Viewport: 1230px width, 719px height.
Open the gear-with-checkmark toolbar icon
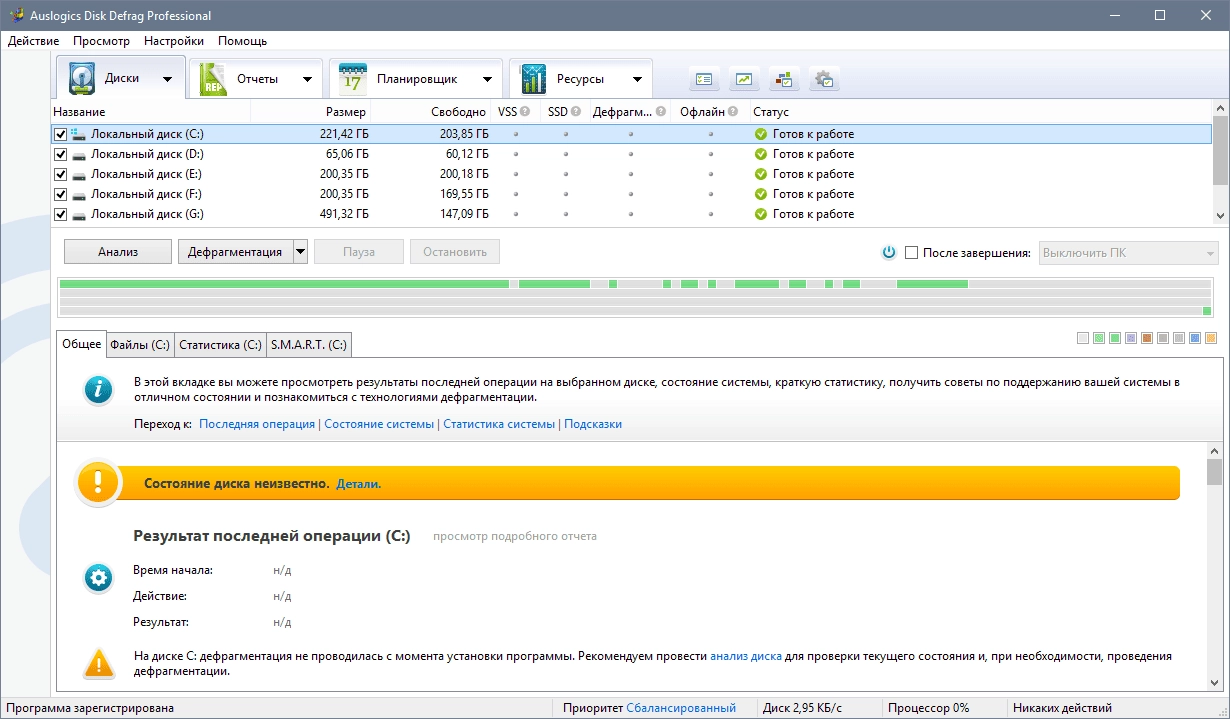(x=824, y=79)
